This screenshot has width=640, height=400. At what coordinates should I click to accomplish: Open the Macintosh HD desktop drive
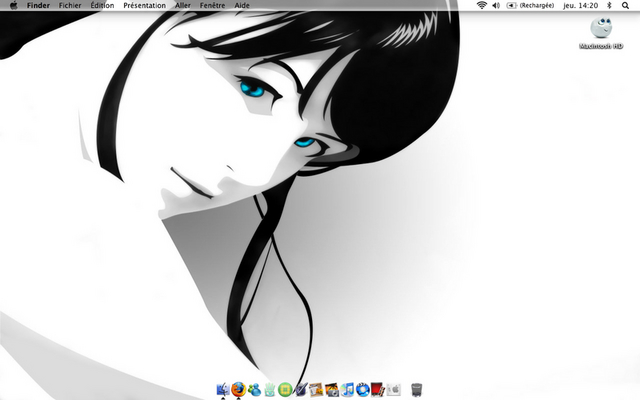click(x=600, y=32)
